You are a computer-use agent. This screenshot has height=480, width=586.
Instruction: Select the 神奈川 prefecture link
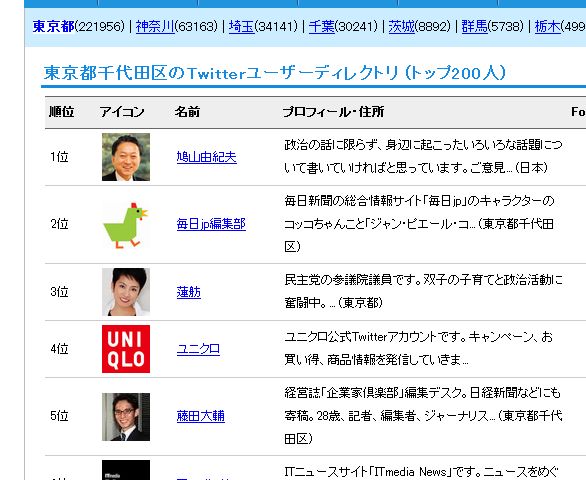(x=155, y=26)
